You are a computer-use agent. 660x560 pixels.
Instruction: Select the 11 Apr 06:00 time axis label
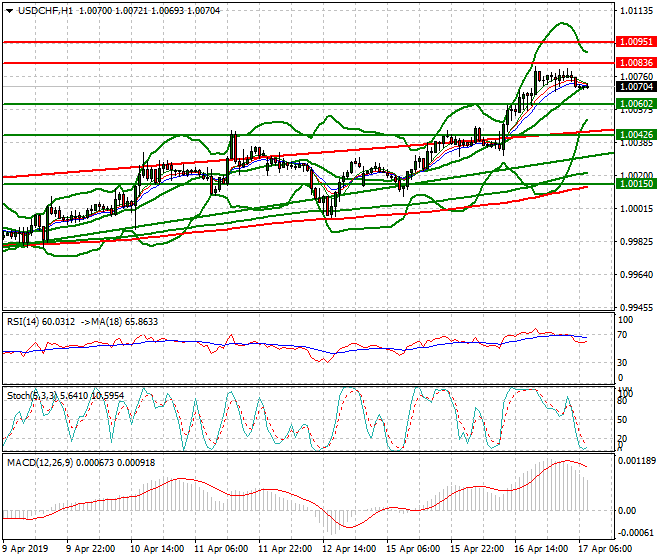click(221, 549)
